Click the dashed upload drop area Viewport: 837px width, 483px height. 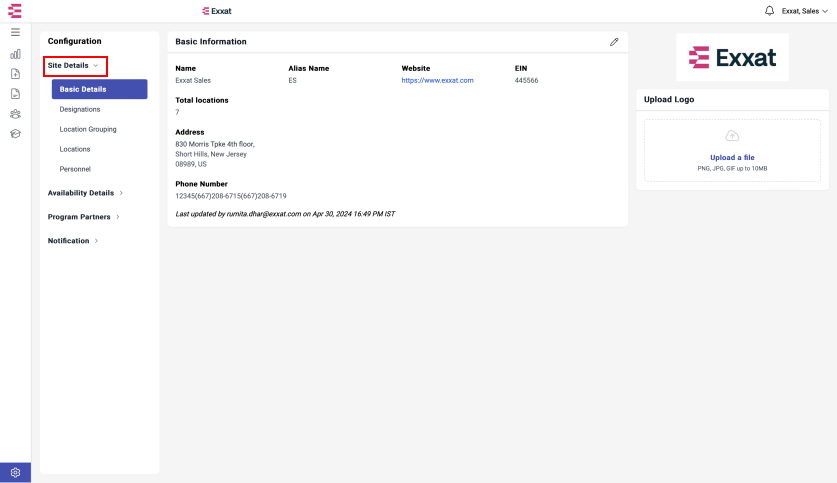(732, 151)
